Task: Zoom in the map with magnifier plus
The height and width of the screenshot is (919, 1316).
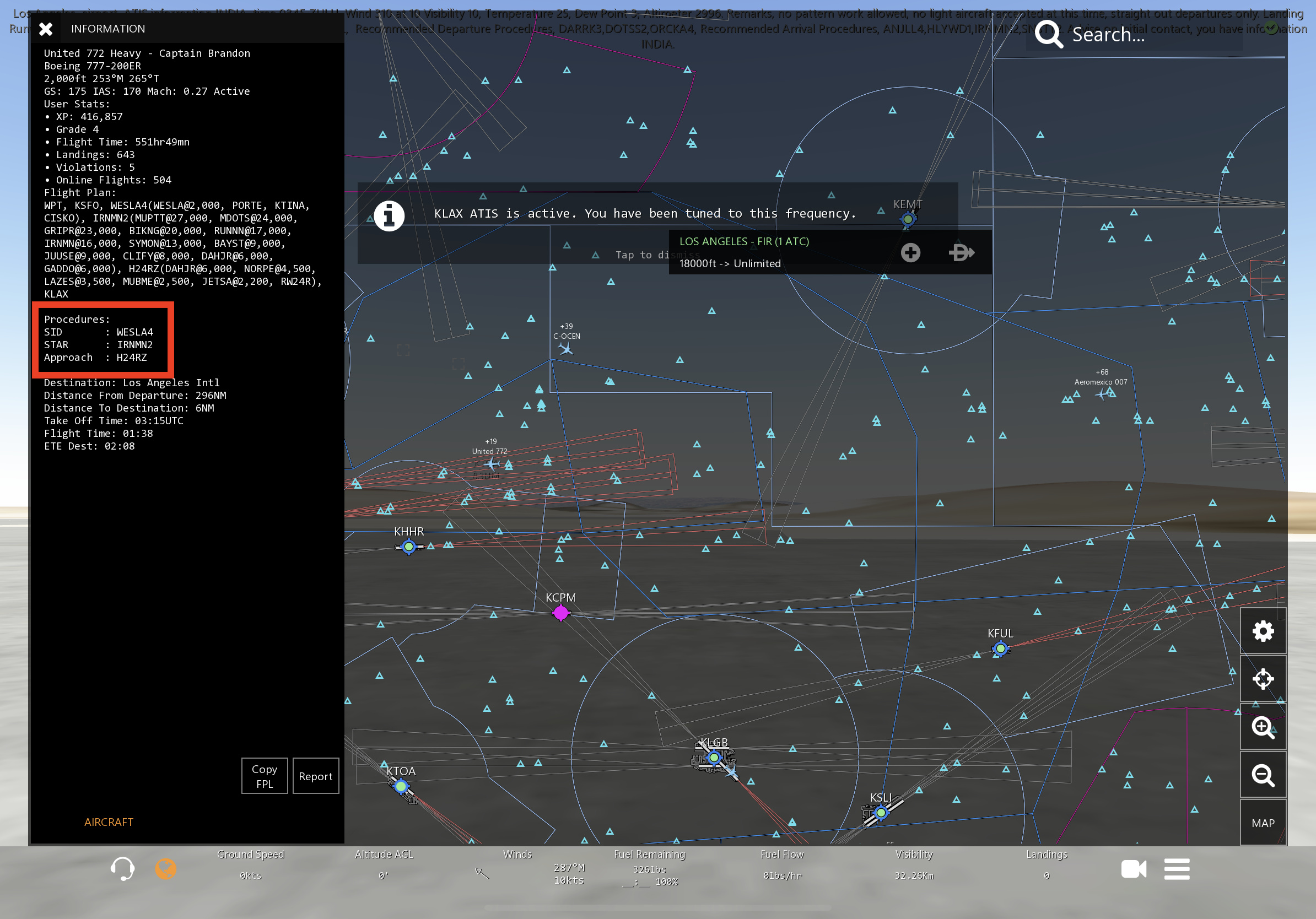Action: [x=1262, y=727]
